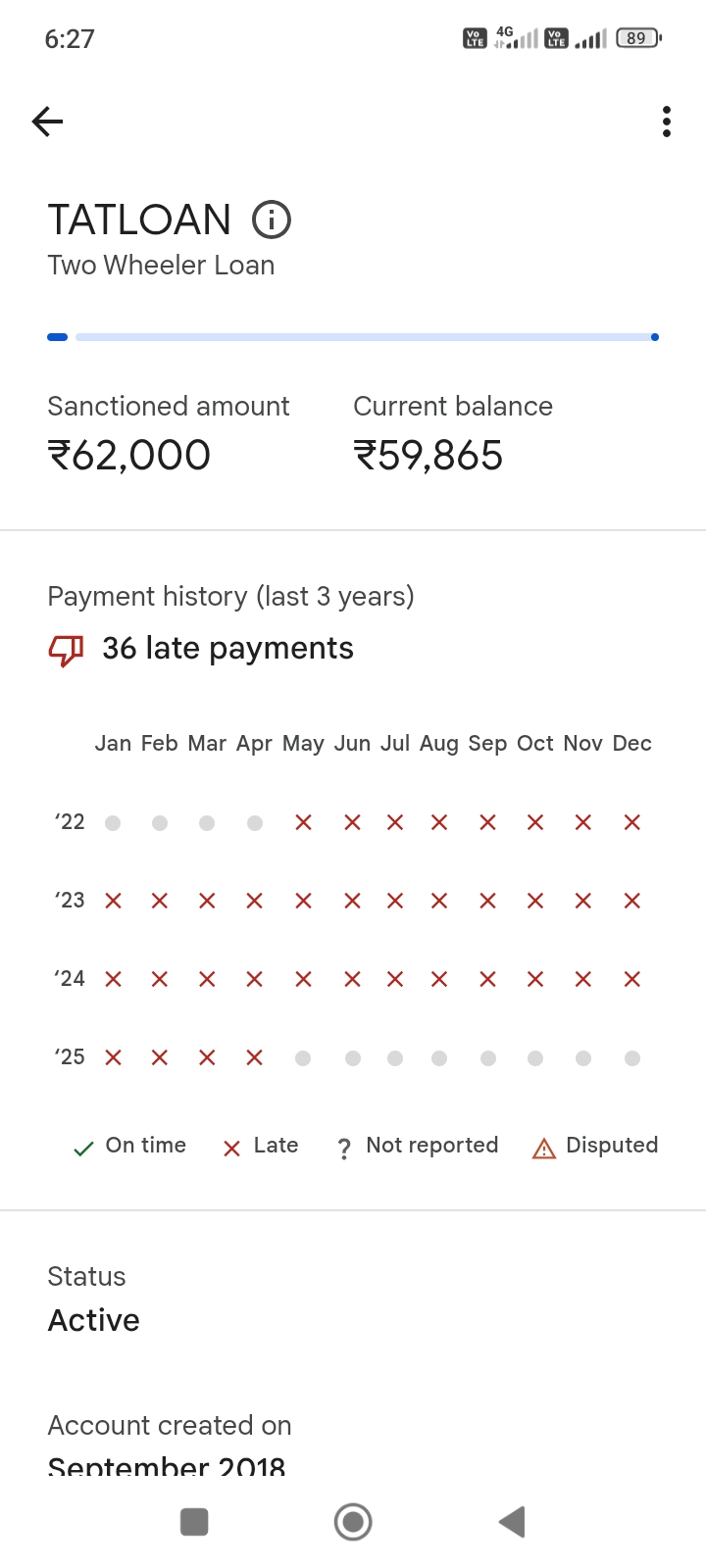
Task: Open the three-dot overflow menu
Action: [x=667, y=122]
